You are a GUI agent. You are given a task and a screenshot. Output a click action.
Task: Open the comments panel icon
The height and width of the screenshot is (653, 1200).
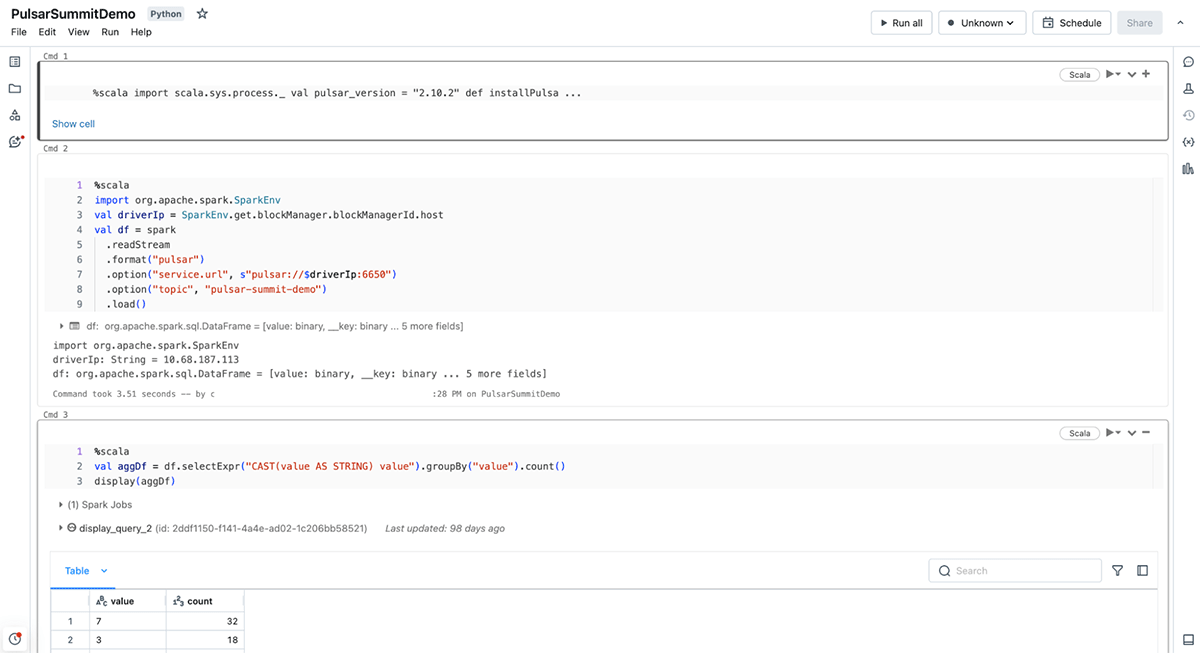1188,62
